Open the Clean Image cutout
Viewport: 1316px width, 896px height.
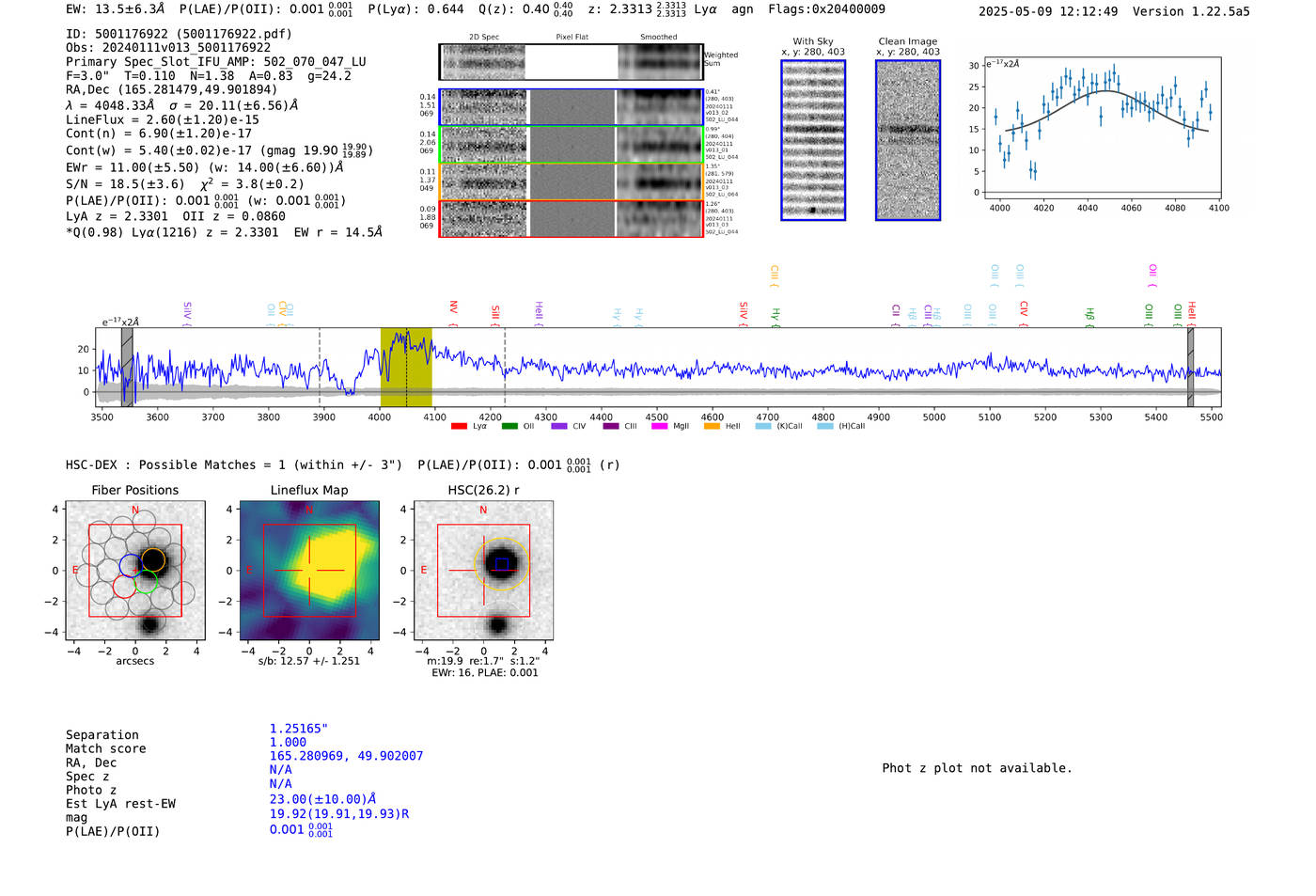908,140
